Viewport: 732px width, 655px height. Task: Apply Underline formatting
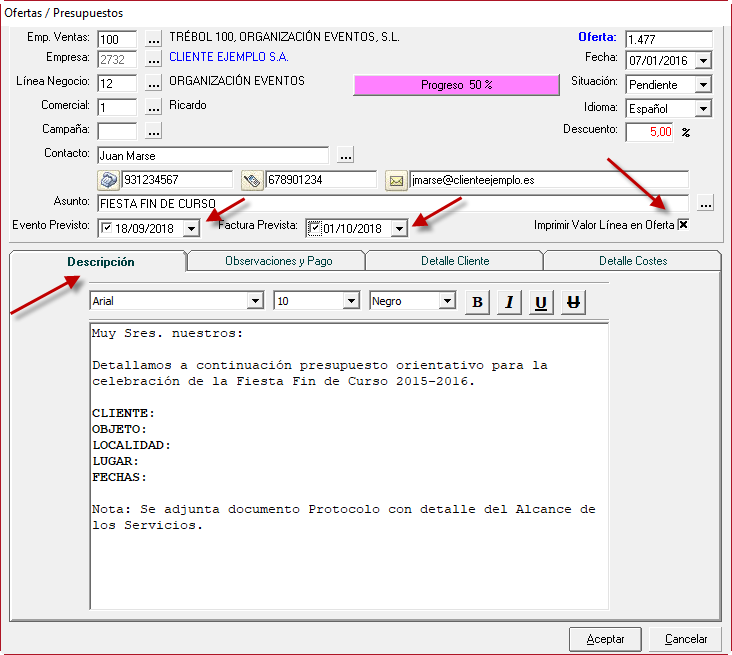click(x=541, y=302)
